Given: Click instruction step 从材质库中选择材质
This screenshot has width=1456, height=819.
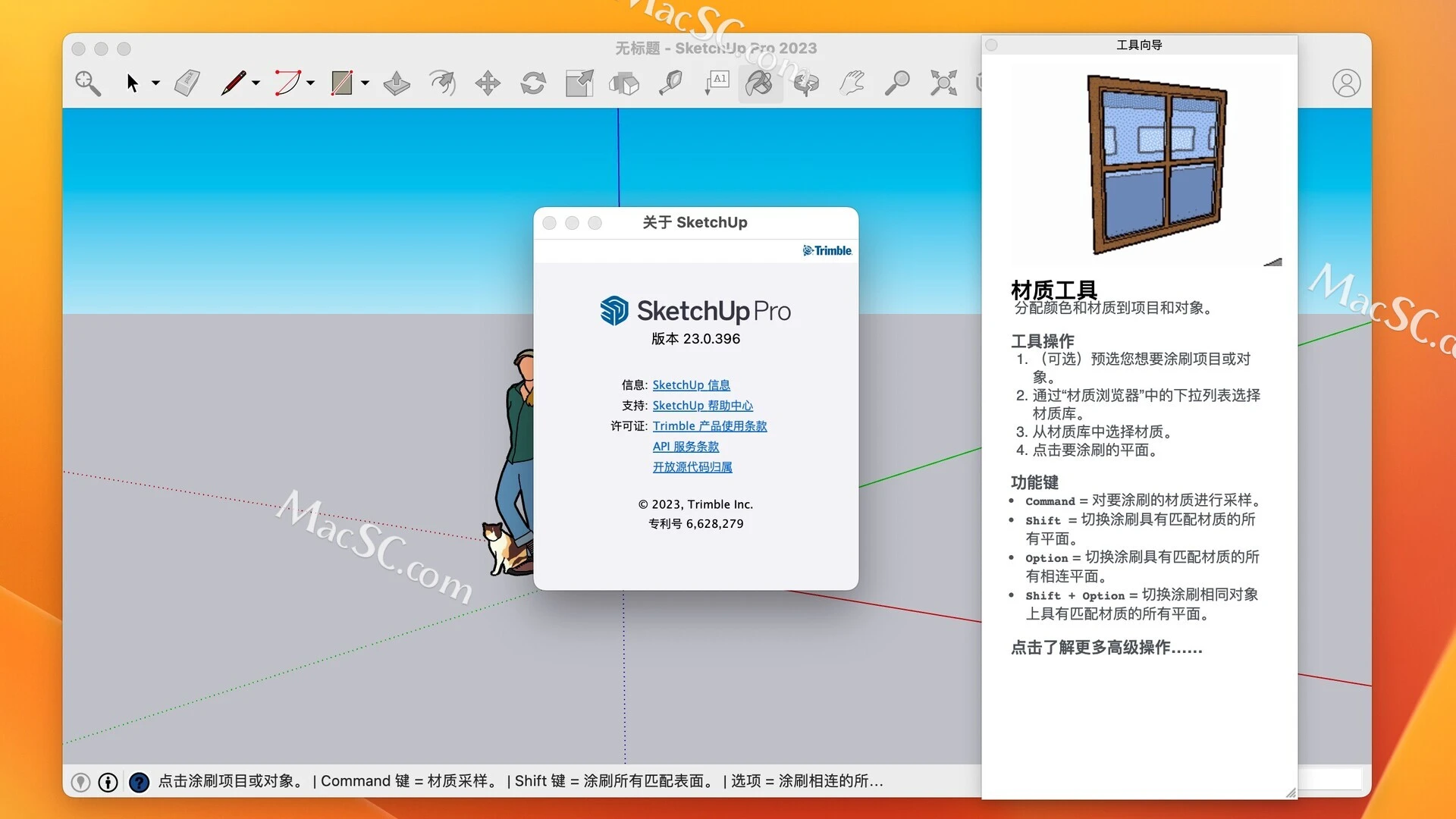Looking at the screenshot, I should tap(1102, 432).
